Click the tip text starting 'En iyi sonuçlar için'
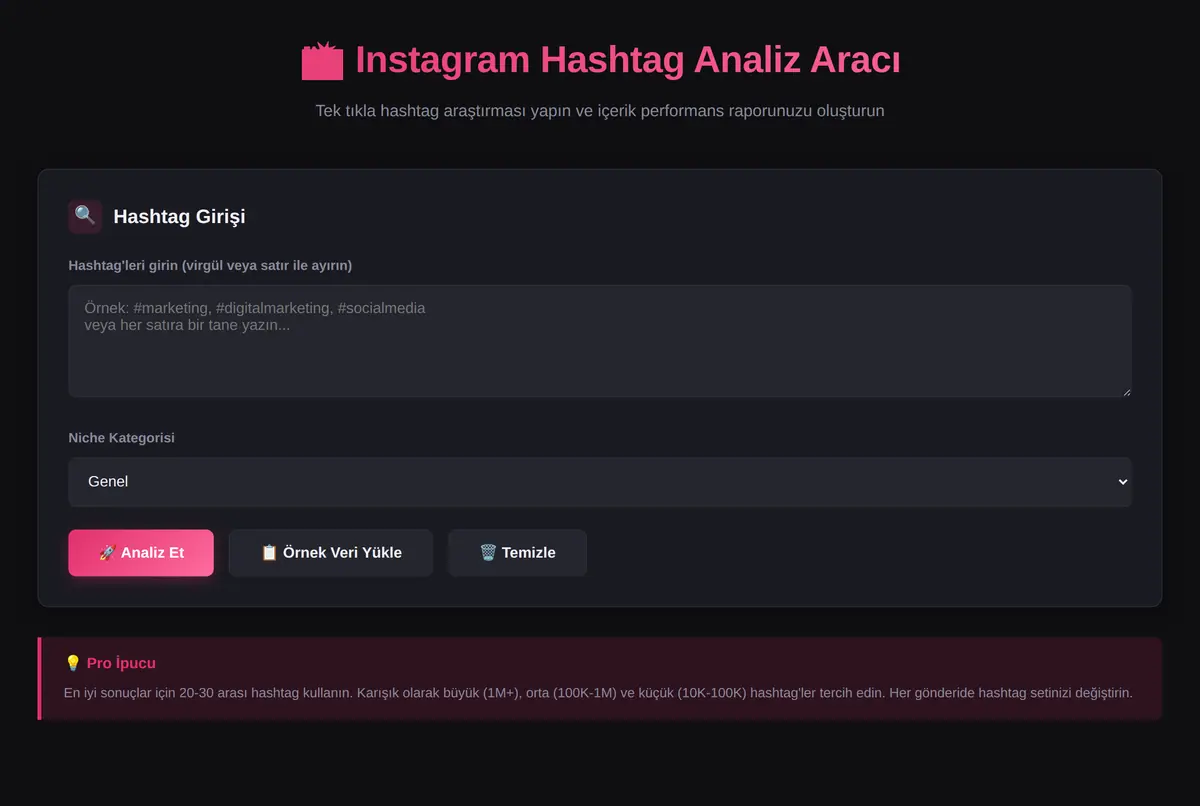The width and height of the screenshot is (1200, 806). [598, 692]
